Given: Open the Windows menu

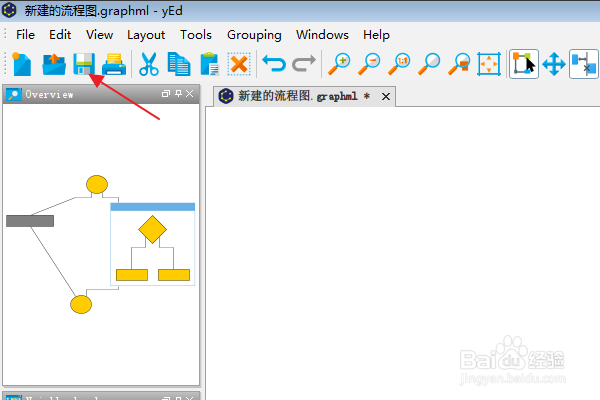Looking at the screenshot, I should click(322, 35).
